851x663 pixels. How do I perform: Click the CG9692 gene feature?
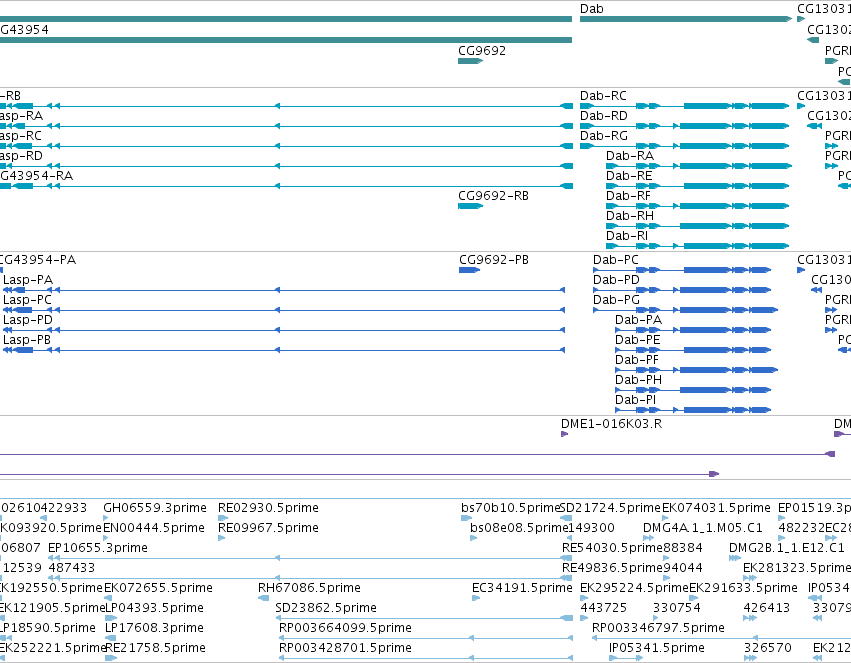(470, 61)
